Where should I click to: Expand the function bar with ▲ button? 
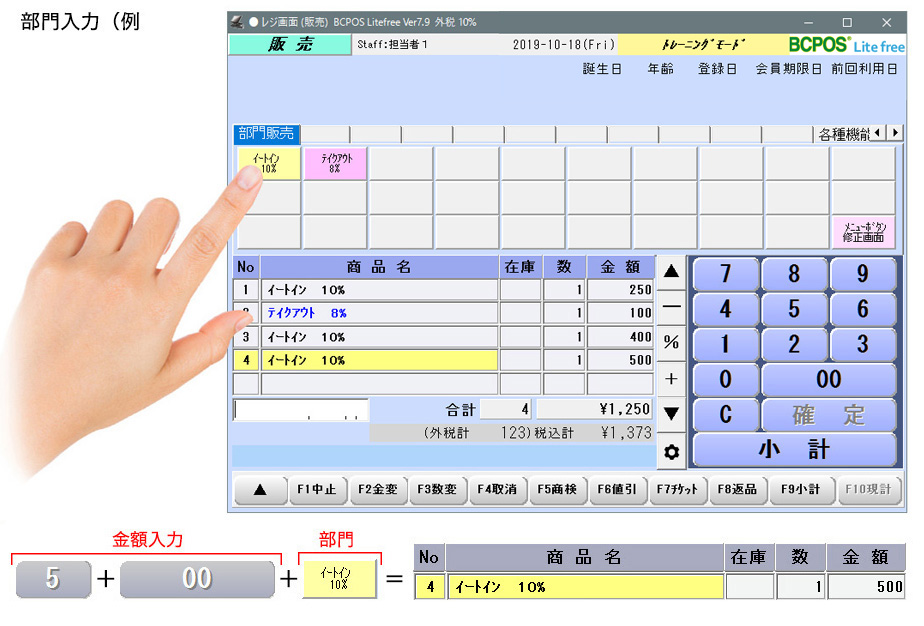coord(259,490)
